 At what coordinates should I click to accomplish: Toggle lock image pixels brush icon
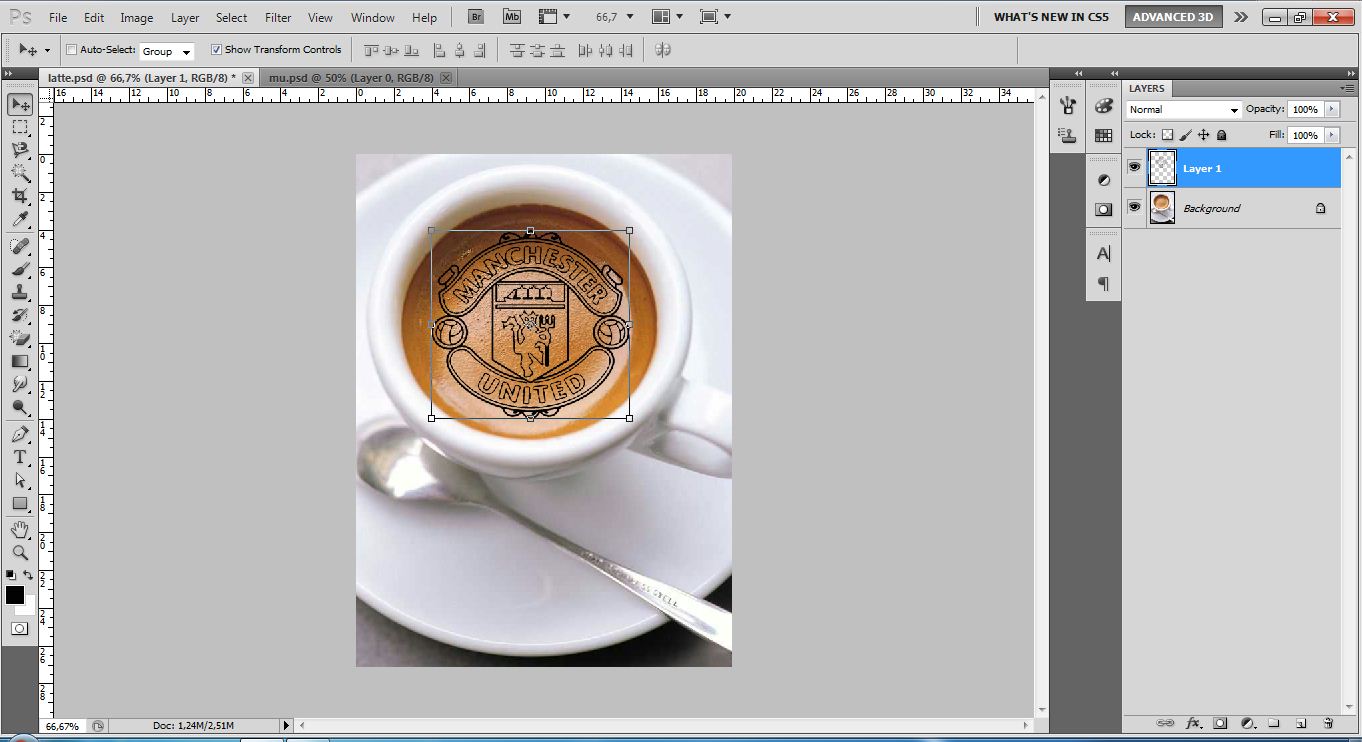(1186, 135)
